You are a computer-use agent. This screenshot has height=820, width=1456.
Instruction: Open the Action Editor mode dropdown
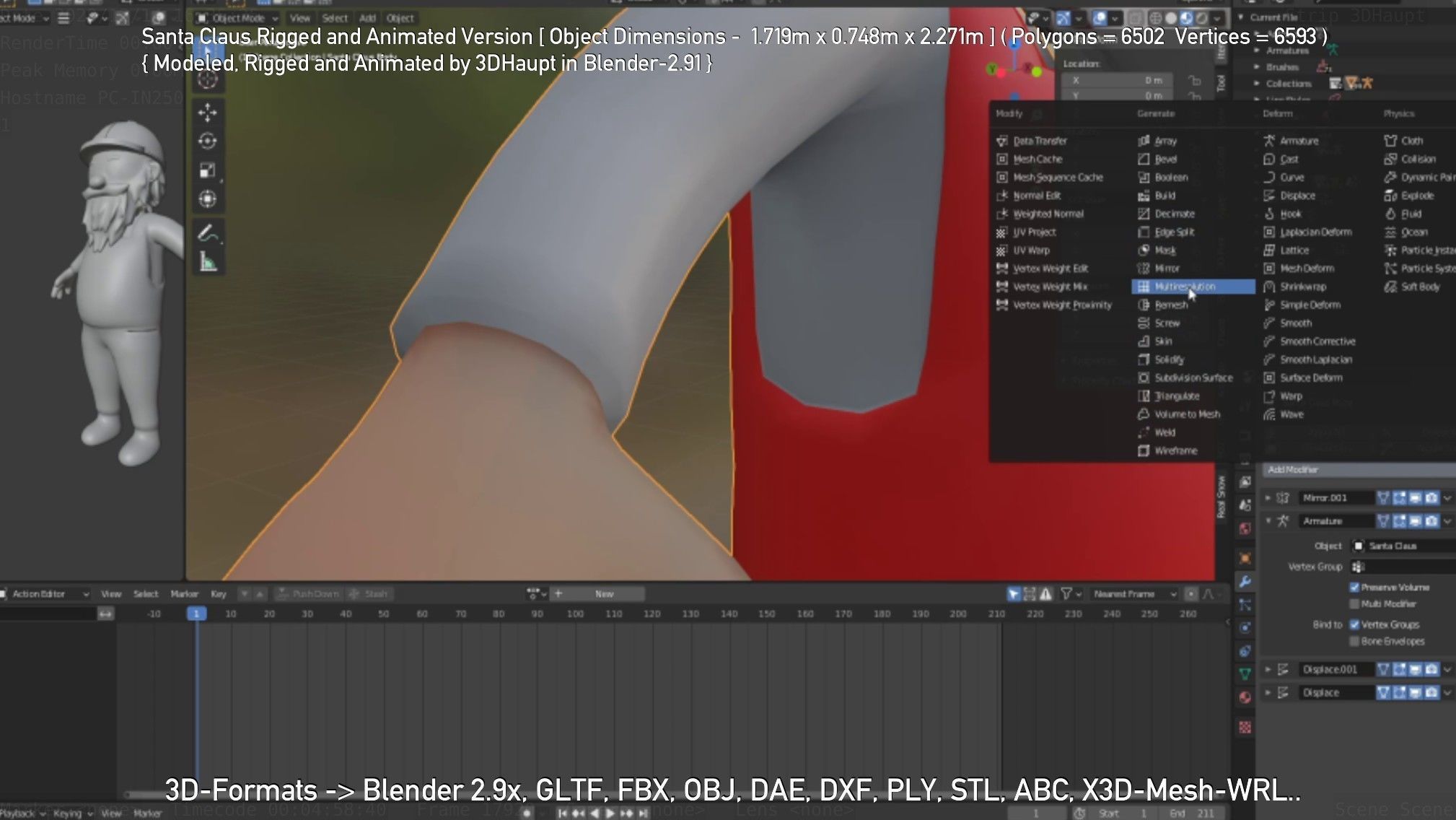45,594
